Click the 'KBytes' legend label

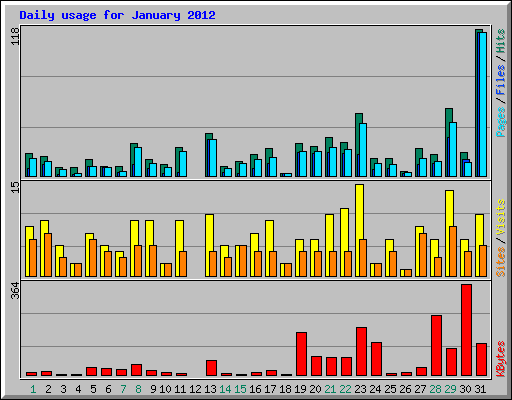[x=501, y=359]
